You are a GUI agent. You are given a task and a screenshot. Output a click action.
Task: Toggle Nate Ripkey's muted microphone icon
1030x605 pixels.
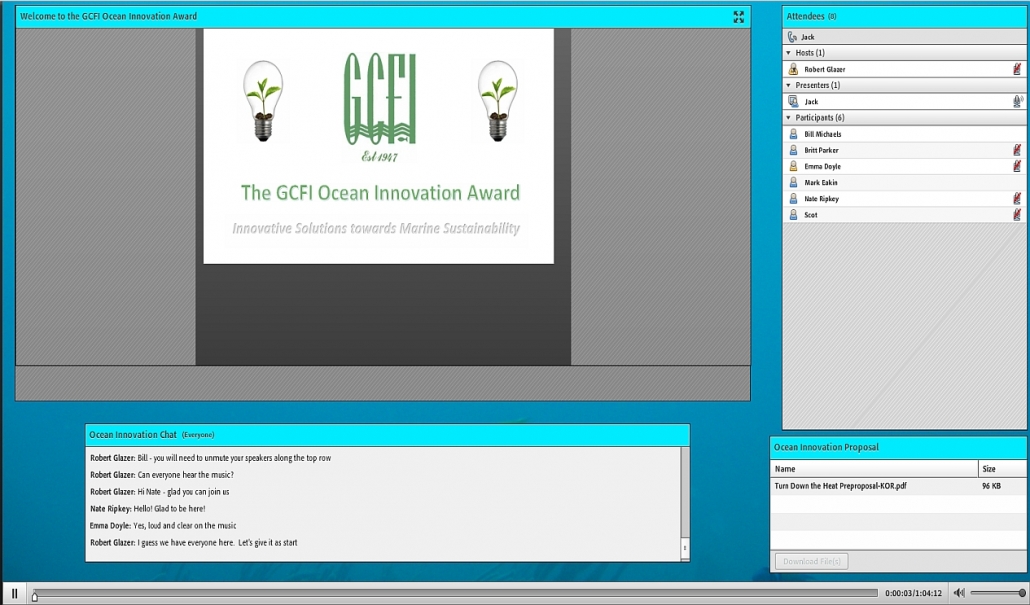1017,199
